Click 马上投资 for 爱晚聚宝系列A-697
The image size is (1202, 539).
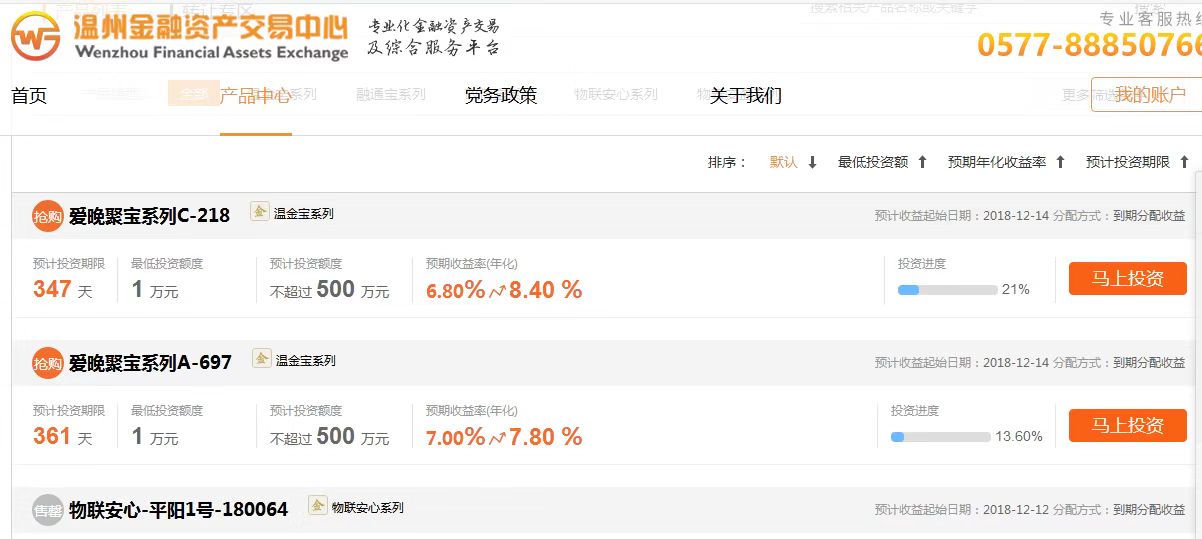pyautogui.click(x=1127, y=425)
